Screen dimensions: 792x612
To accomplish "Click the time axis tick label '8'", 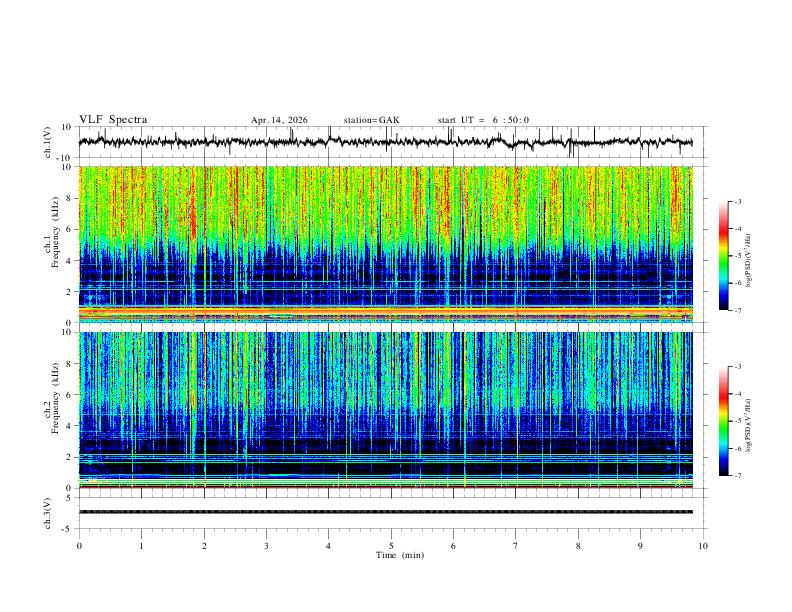I will pos(578,546).
